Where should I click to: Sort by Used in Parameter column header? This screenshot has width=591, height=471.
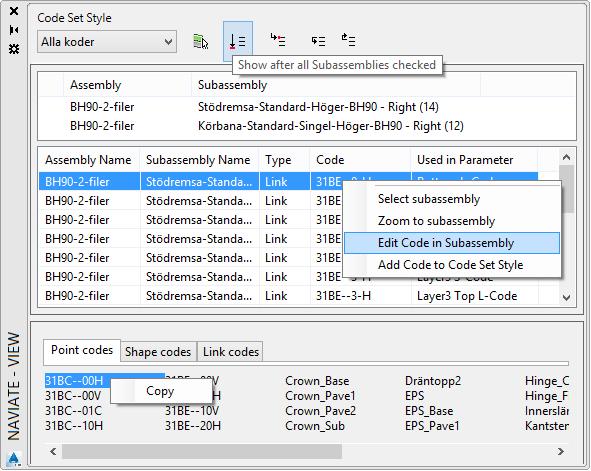pos(474,160)
